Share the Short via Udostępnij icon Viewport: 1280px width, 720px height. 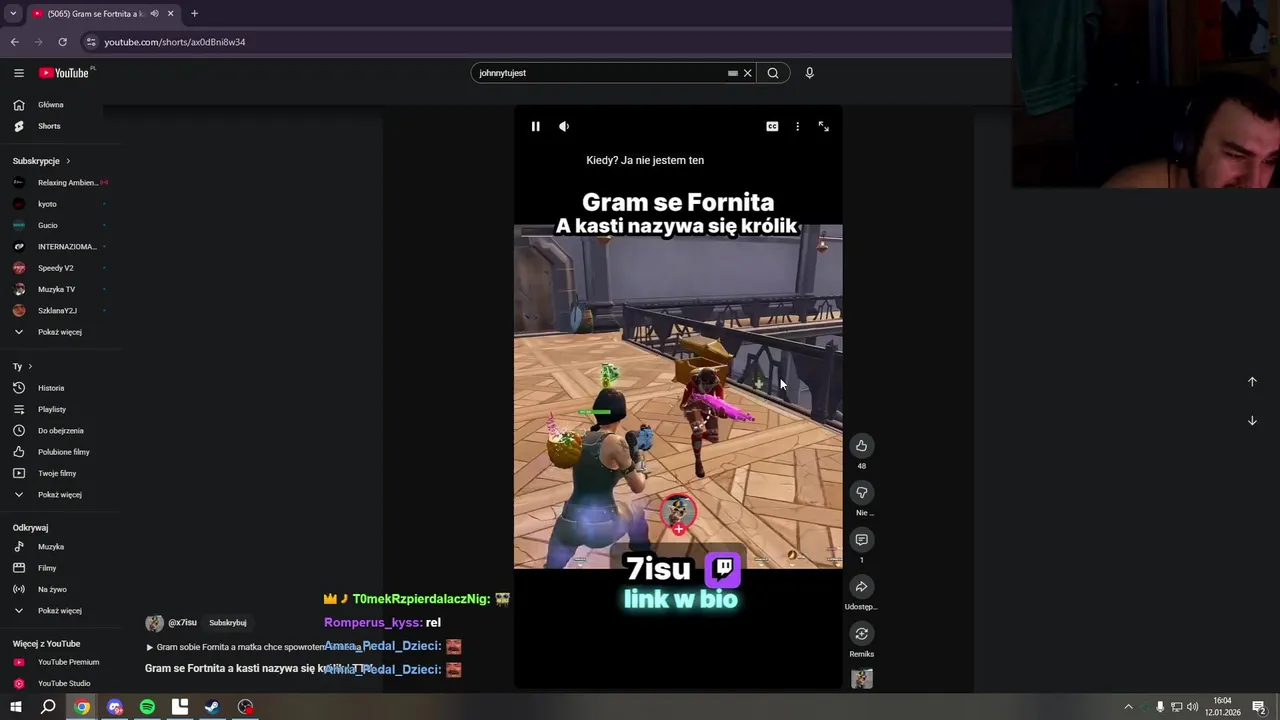861,587
